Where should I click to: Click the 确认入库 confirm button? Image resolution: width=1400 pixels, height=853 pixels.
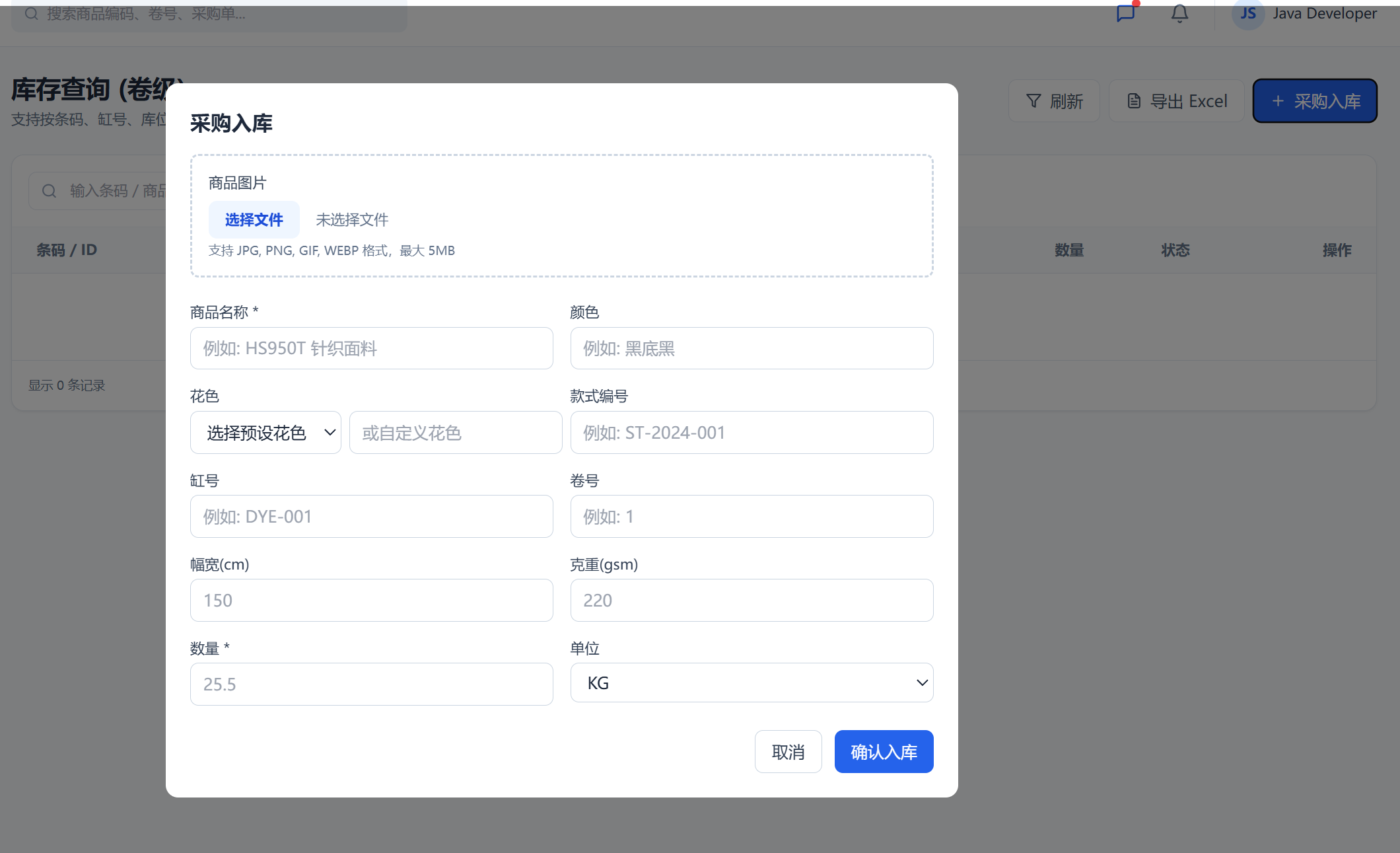(x=884, y=751)
